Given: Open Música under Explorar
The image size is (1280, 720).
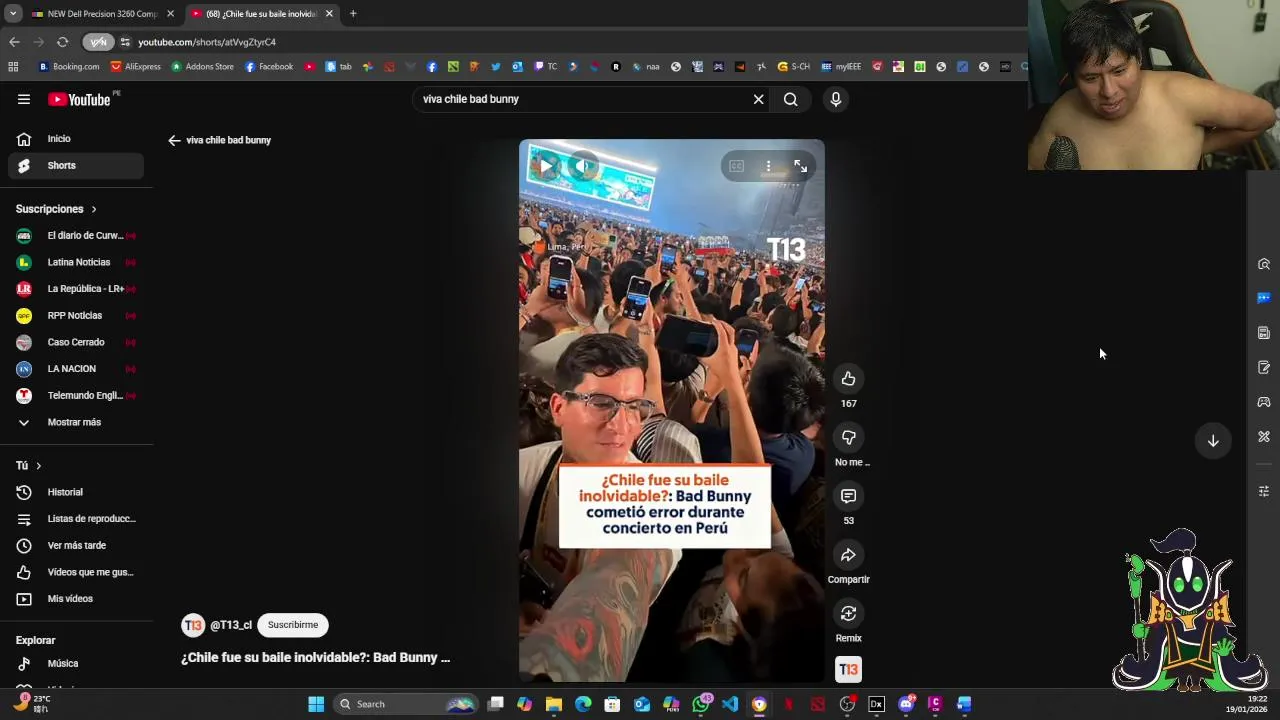Looking at the screenshot, I should coord(76,663).
